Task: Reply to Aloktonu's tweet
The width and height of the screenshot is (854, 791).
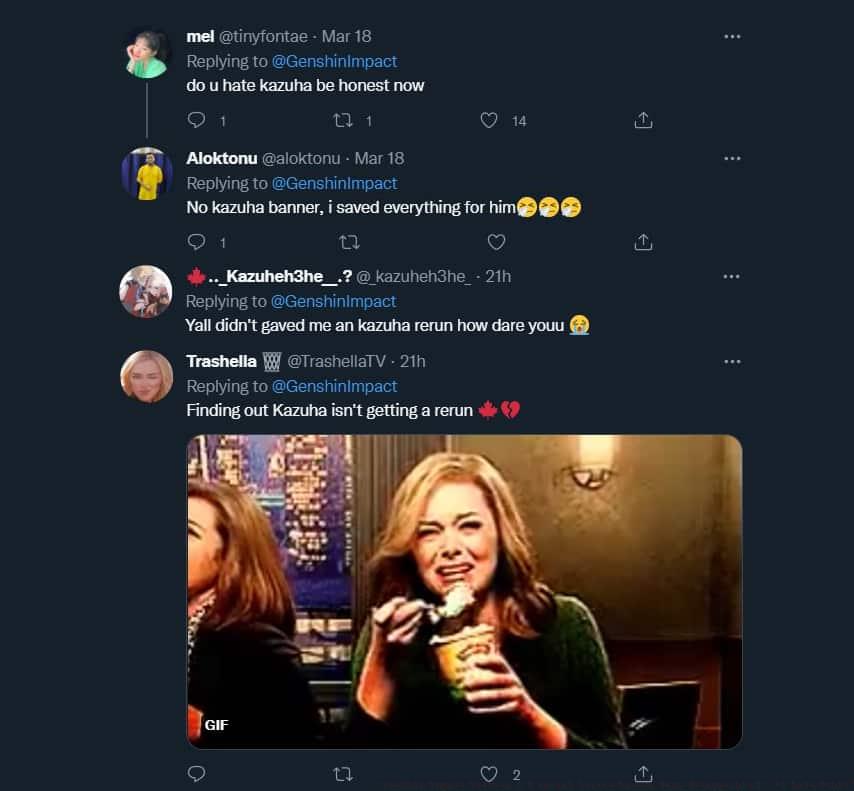Action: click(197, 242)
